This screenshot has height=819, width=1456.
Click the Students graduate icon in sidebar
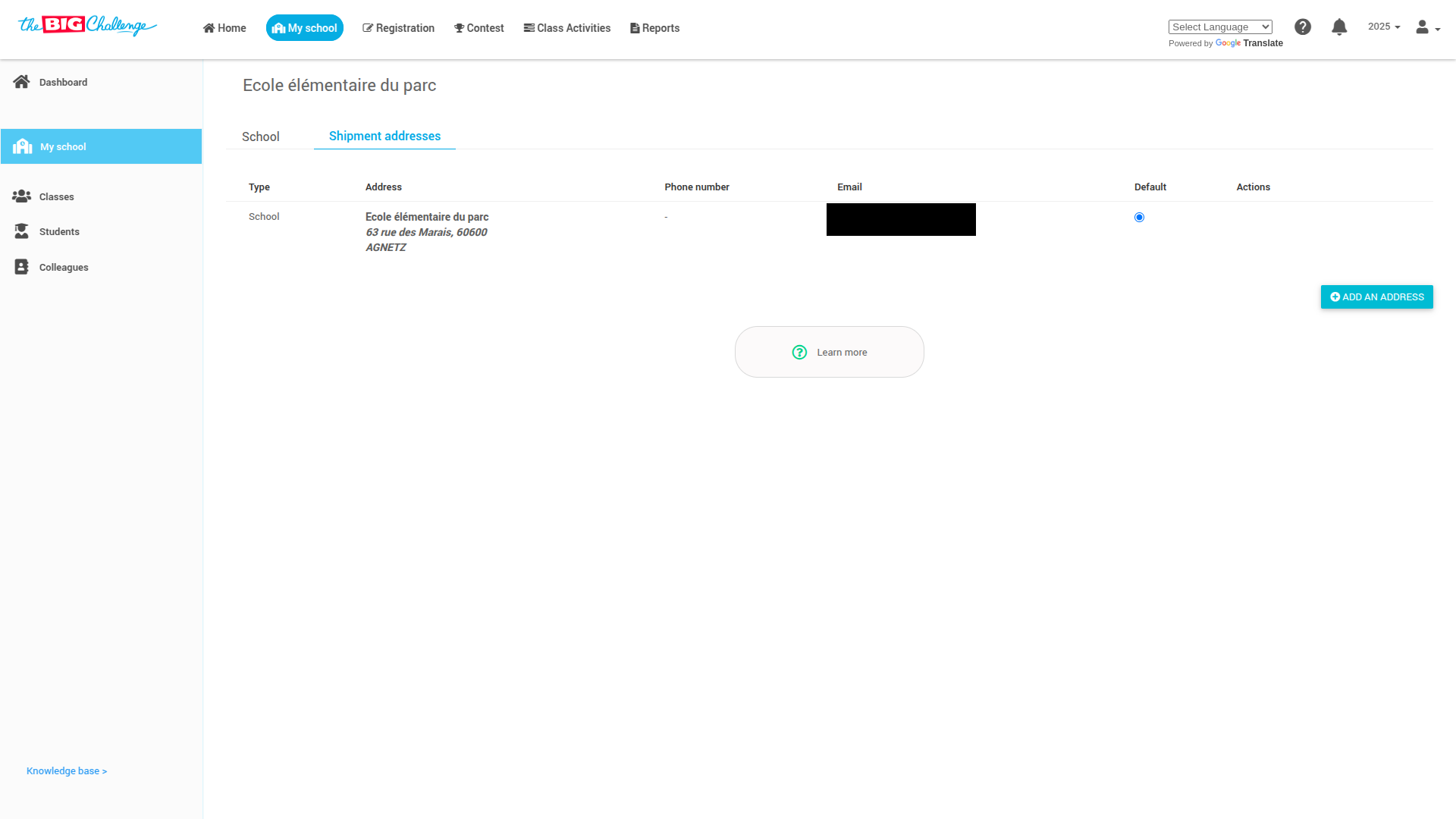pos(21,231)
